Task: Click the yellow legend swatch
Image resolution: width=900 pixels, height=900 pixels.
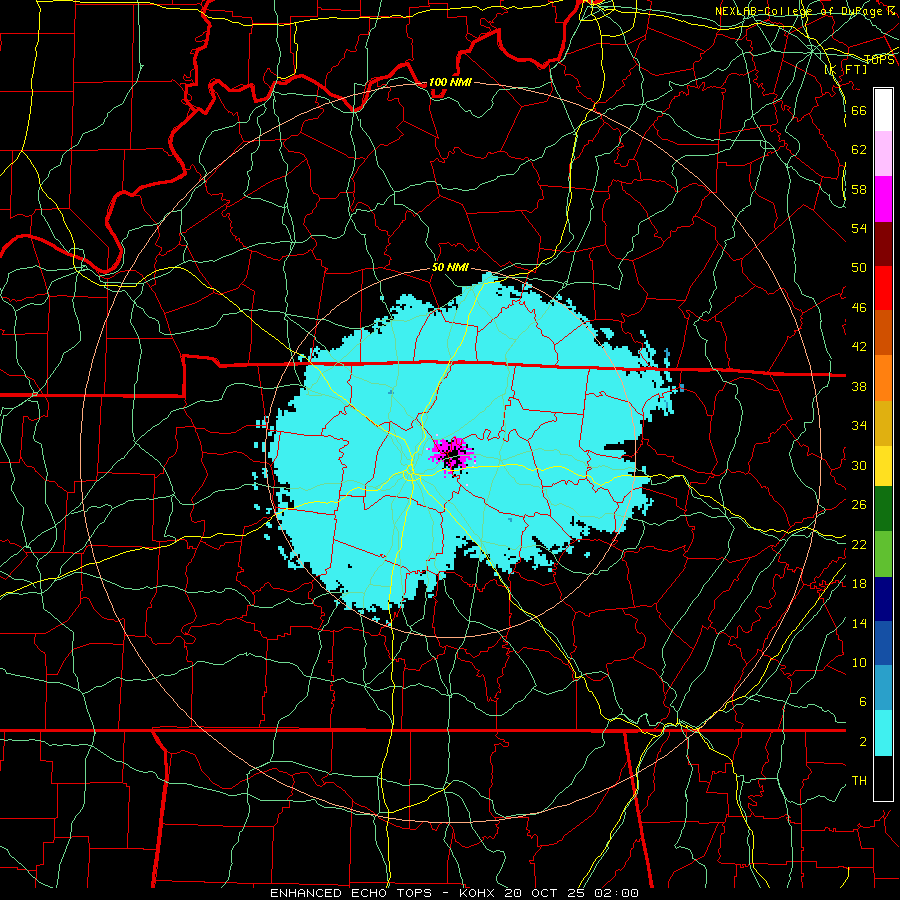Action: (883, 465)
